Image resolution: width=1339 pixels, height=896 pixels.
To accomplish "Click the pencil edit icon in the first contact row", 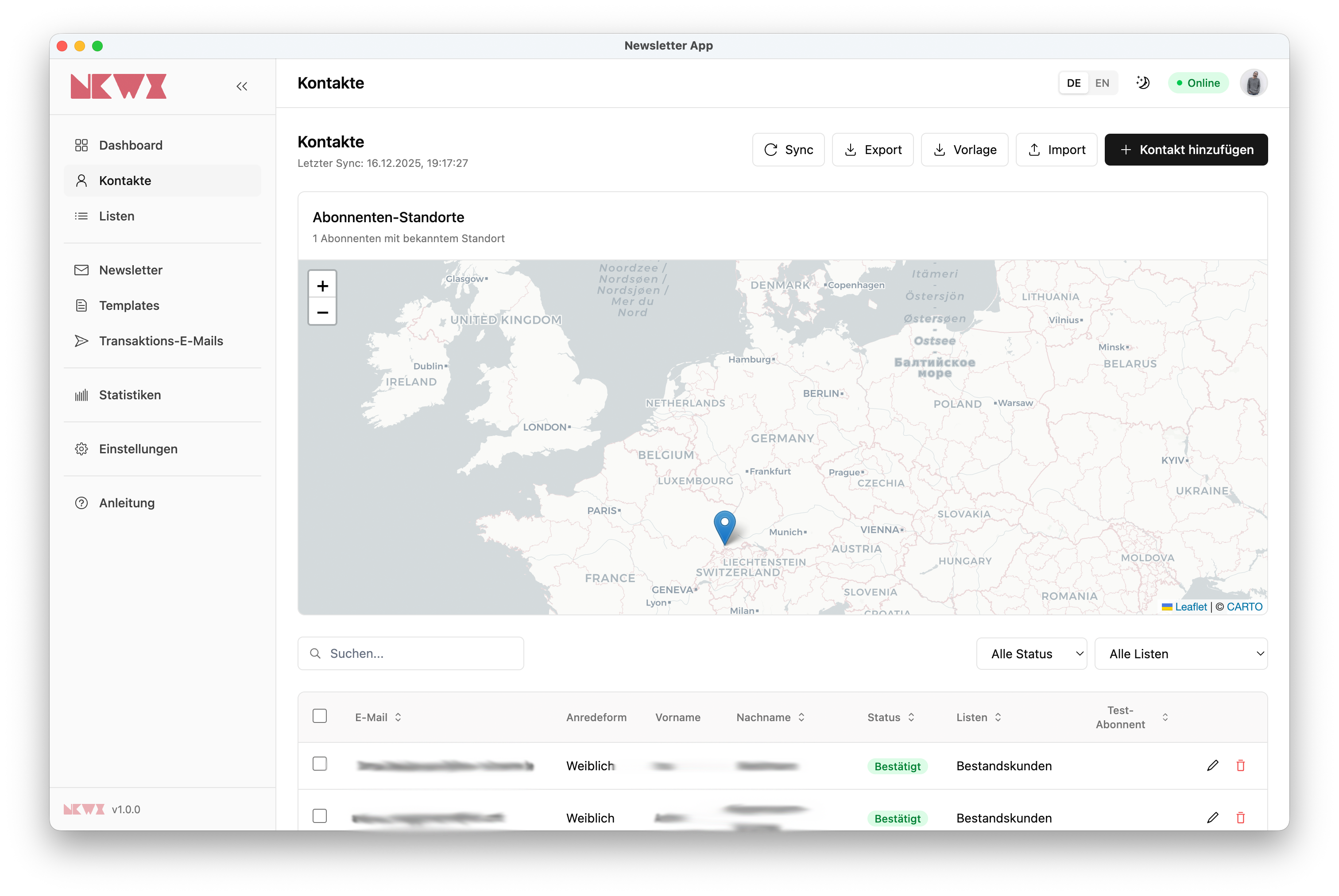I will (1212, 765).
